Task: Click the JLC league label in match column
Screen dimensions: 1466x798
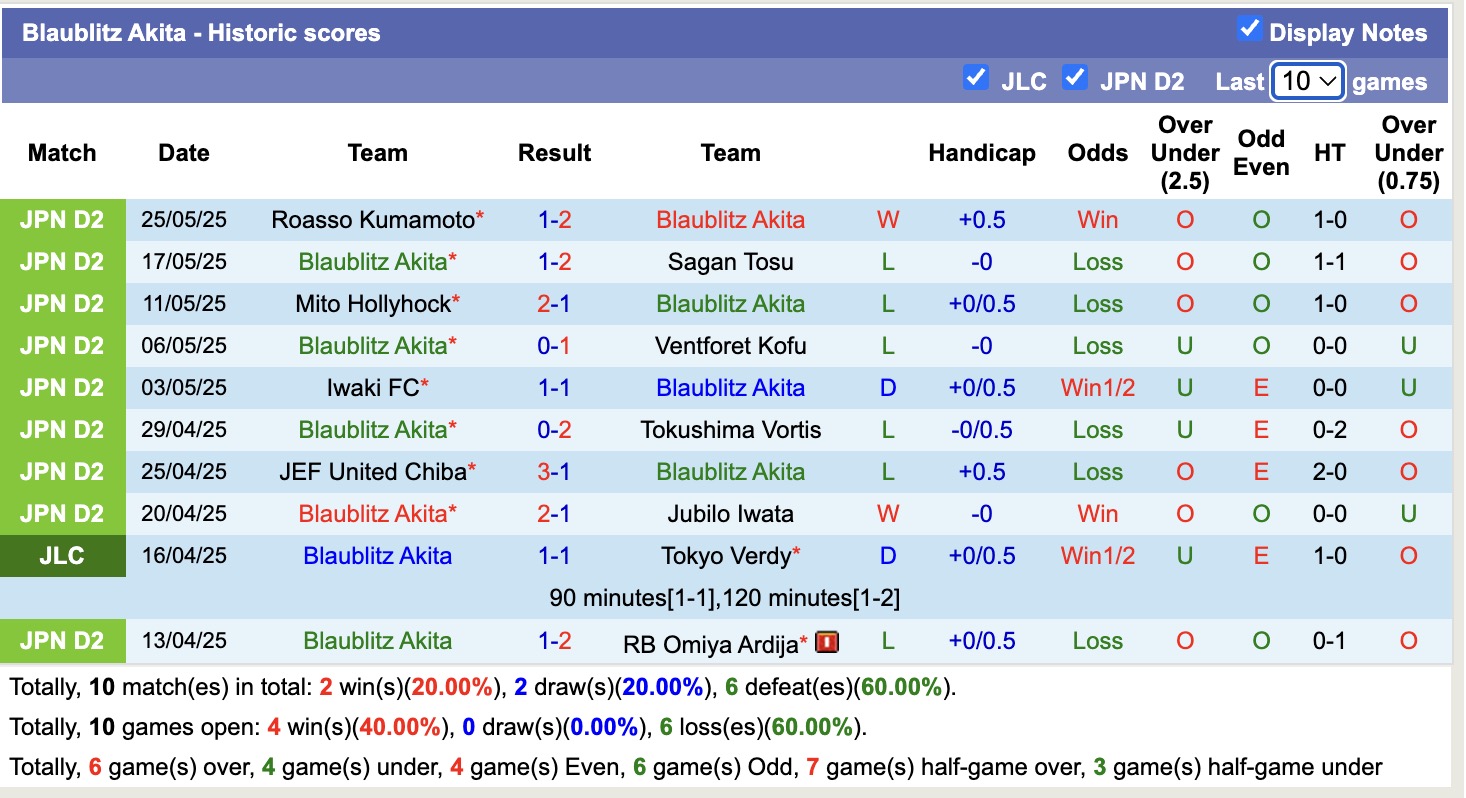Action: click(x=62, y=556)
